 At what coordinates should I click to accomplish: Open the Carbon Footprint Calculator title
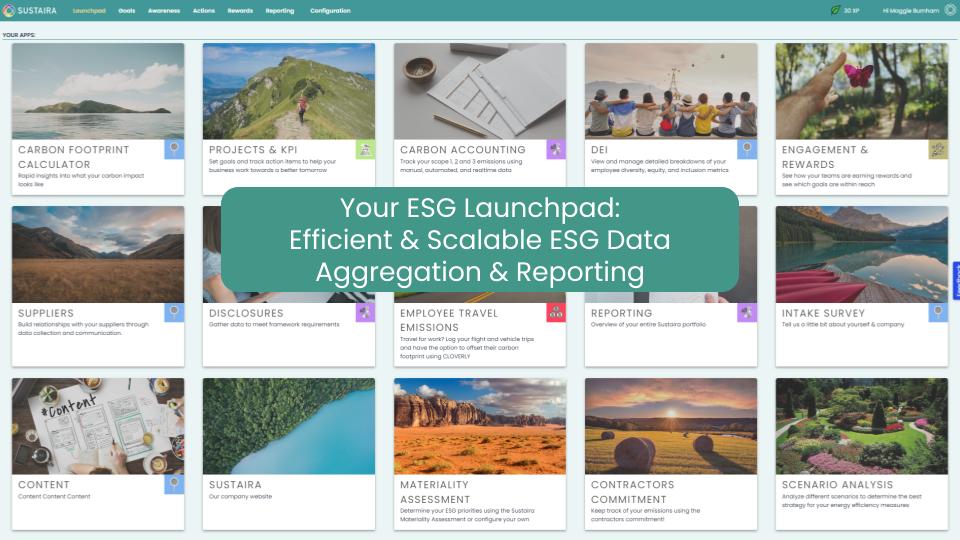point(73,157)
